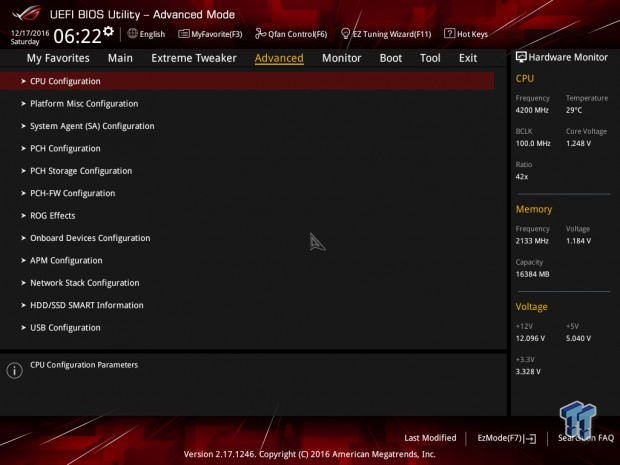Click +5V reading 5.040 V
Viewport: 620px width, 465px height.
point(578,338)
